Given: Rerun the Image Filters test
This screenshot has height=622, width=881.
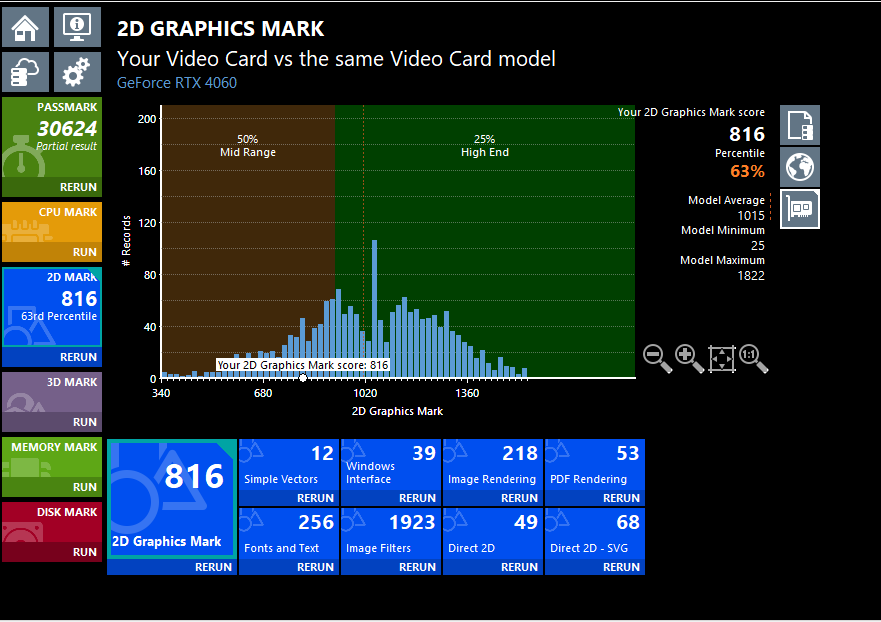Looking at the screenshot, I should tap(417, 567).
